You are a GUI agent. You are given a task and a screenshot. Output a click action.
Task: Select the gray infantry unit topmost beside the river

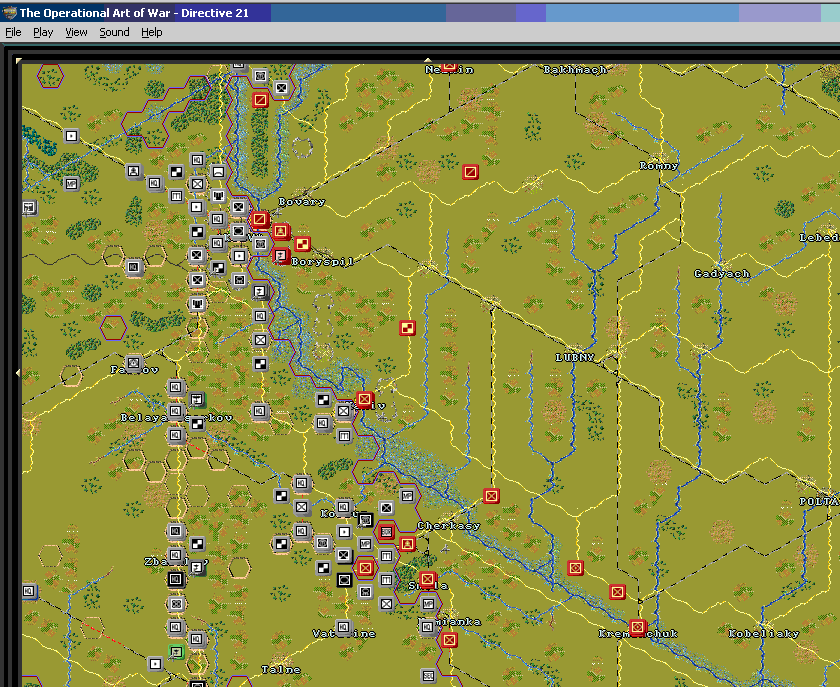[281, 88]
